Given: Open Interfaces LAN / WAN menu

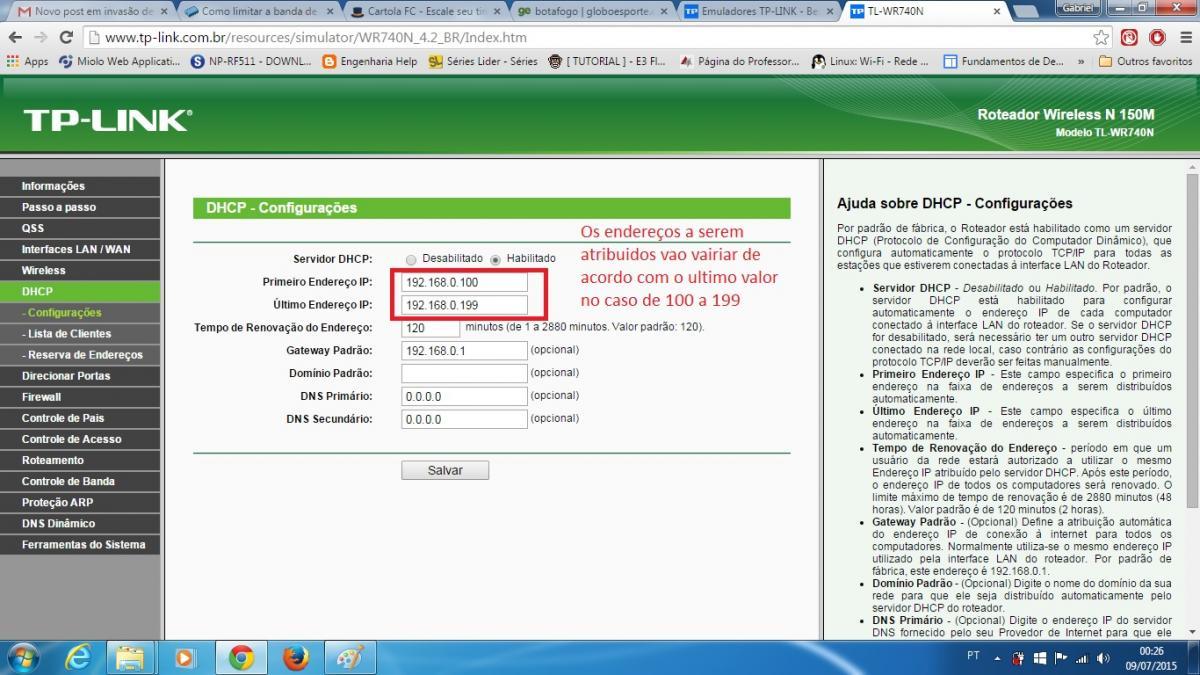Looking at the screenshot, I should (x=80, y=249).
